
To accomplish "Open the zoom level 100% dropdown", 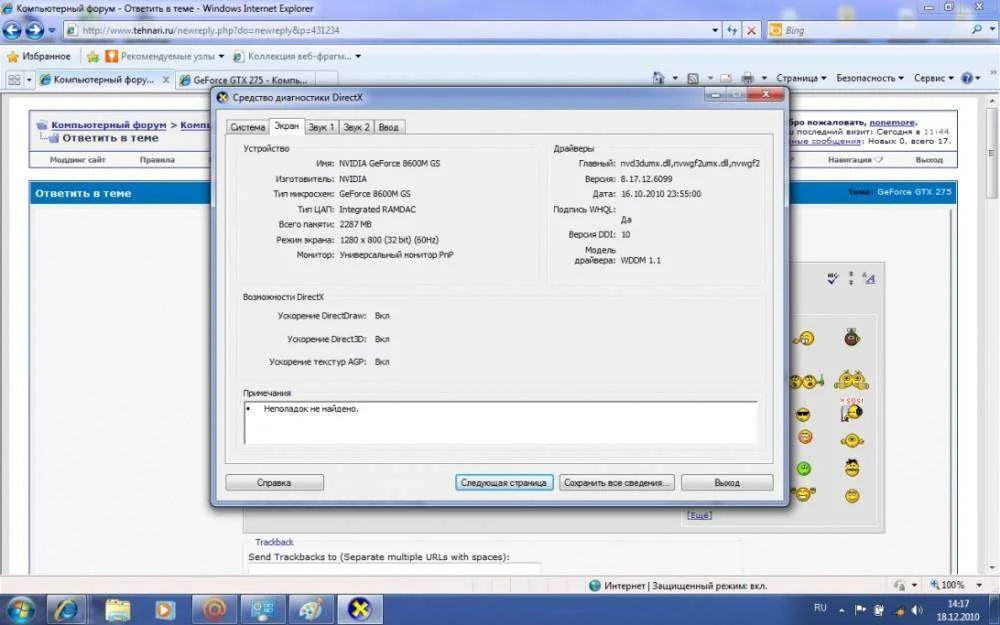I will click(978, 585).
